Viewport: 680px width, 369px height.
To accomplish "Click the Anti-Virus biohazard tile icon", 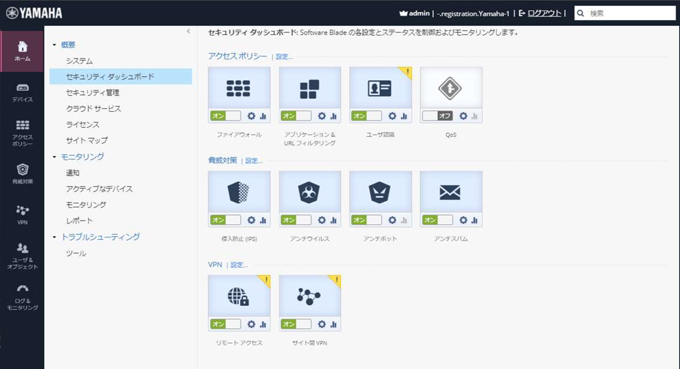I will coord(309,192).
